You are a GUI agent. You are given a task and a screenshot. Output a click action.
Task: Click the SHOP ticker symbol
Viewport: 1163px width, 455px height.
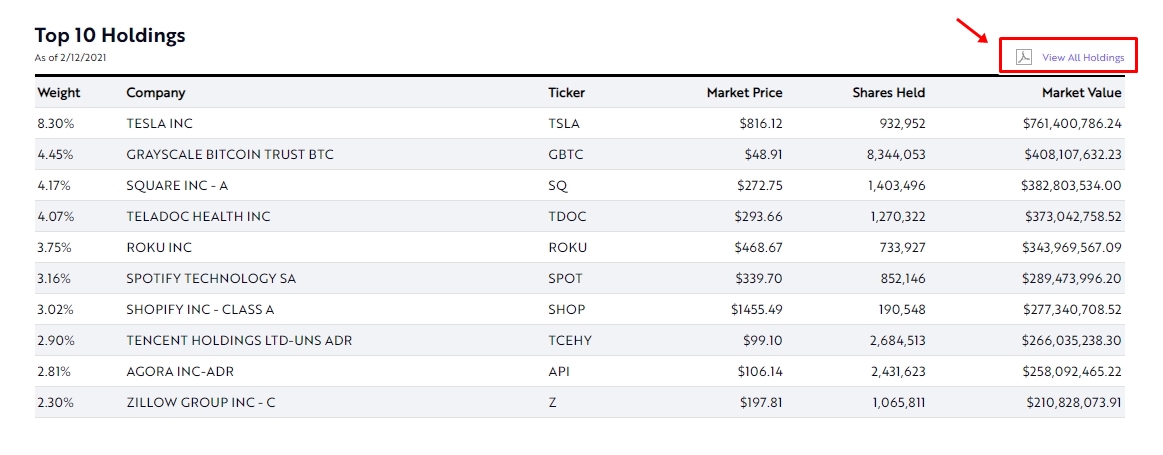[566, 310]
